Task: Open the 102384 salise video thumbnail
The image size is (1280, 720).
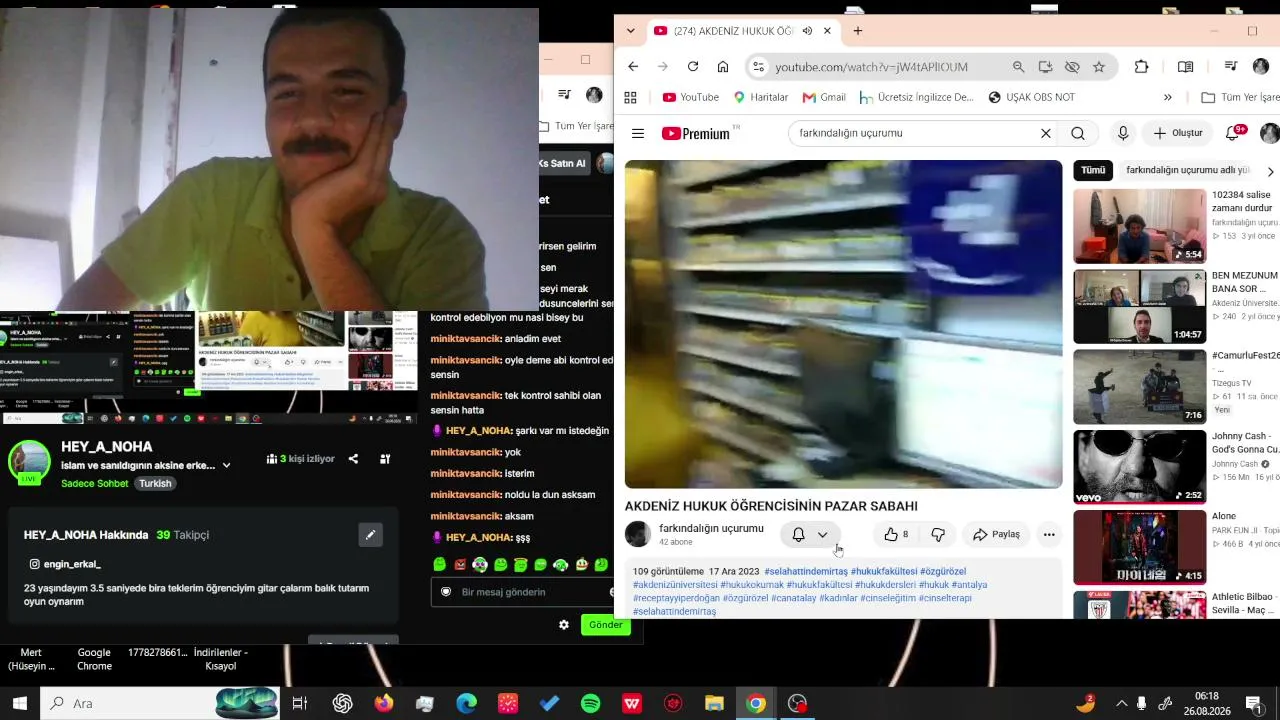Action: click(1140, 226)
